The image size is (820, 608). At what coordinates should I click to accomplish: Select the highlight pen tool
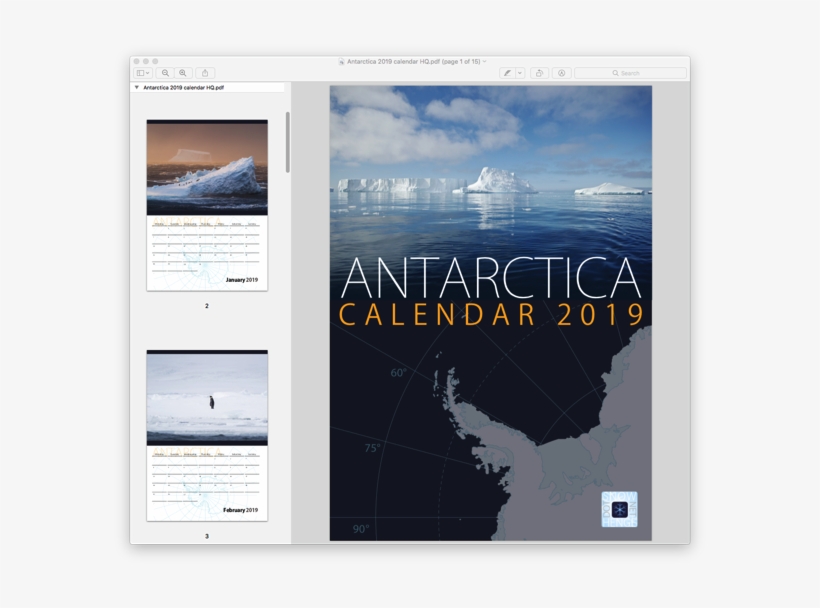click(507, 73)
